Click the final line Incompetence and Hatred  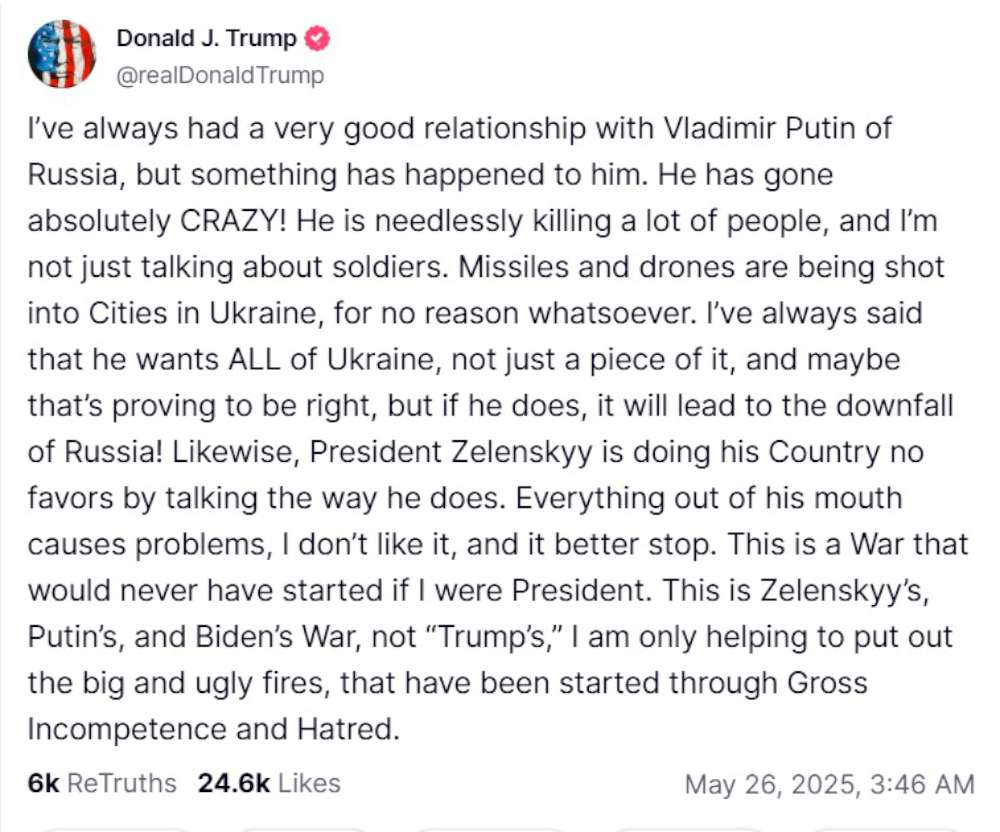(214, 729)
